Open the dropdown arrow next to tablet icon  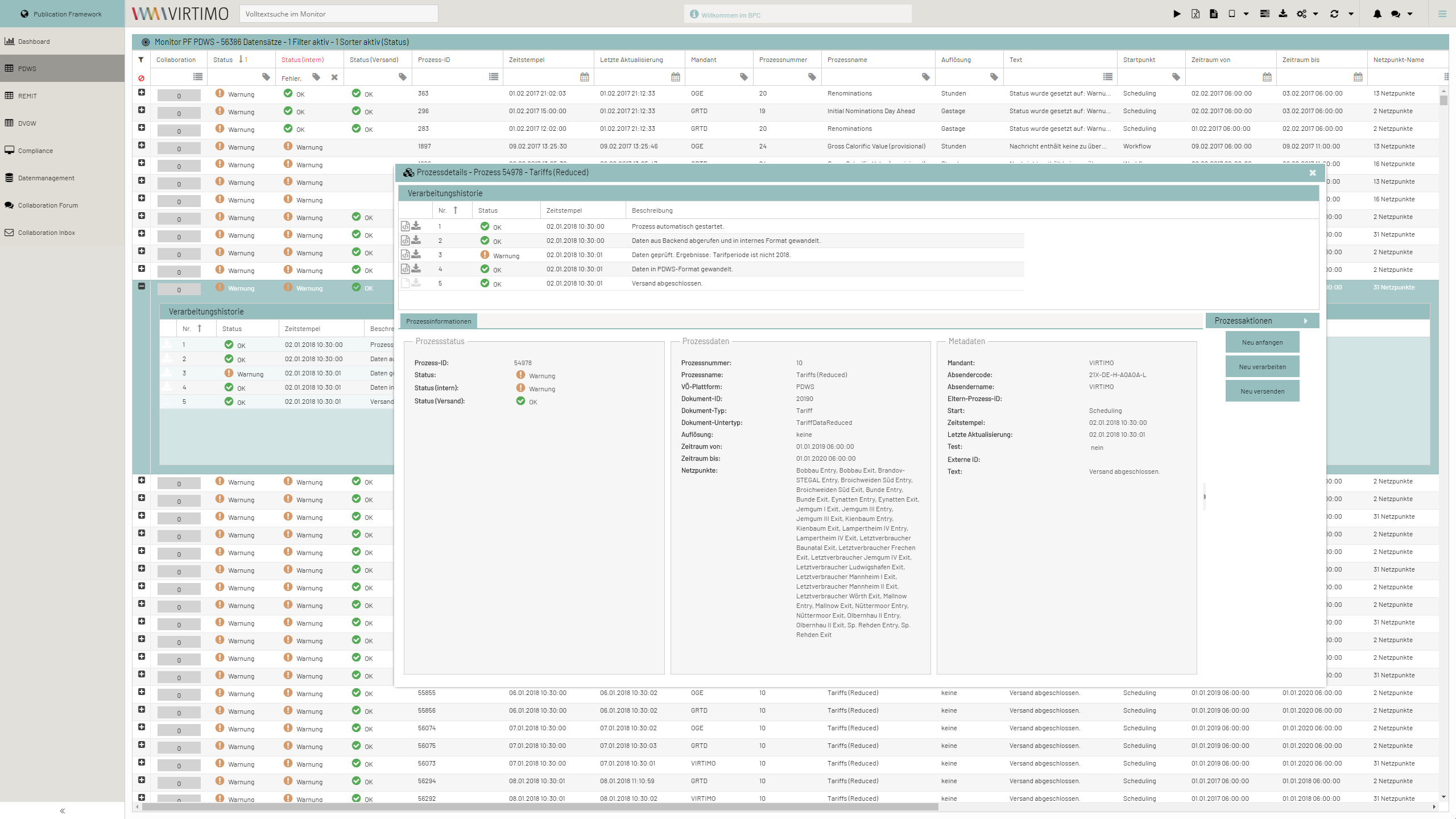point(1246,14)
